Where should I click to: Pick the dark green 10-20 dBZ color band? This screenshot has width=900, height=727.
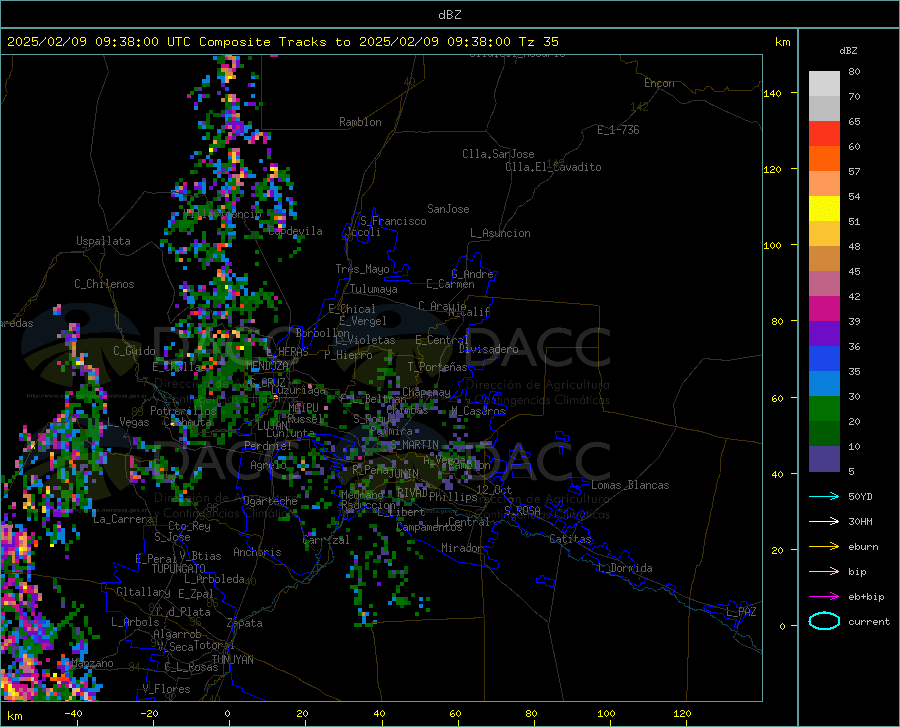coord(824,434)
